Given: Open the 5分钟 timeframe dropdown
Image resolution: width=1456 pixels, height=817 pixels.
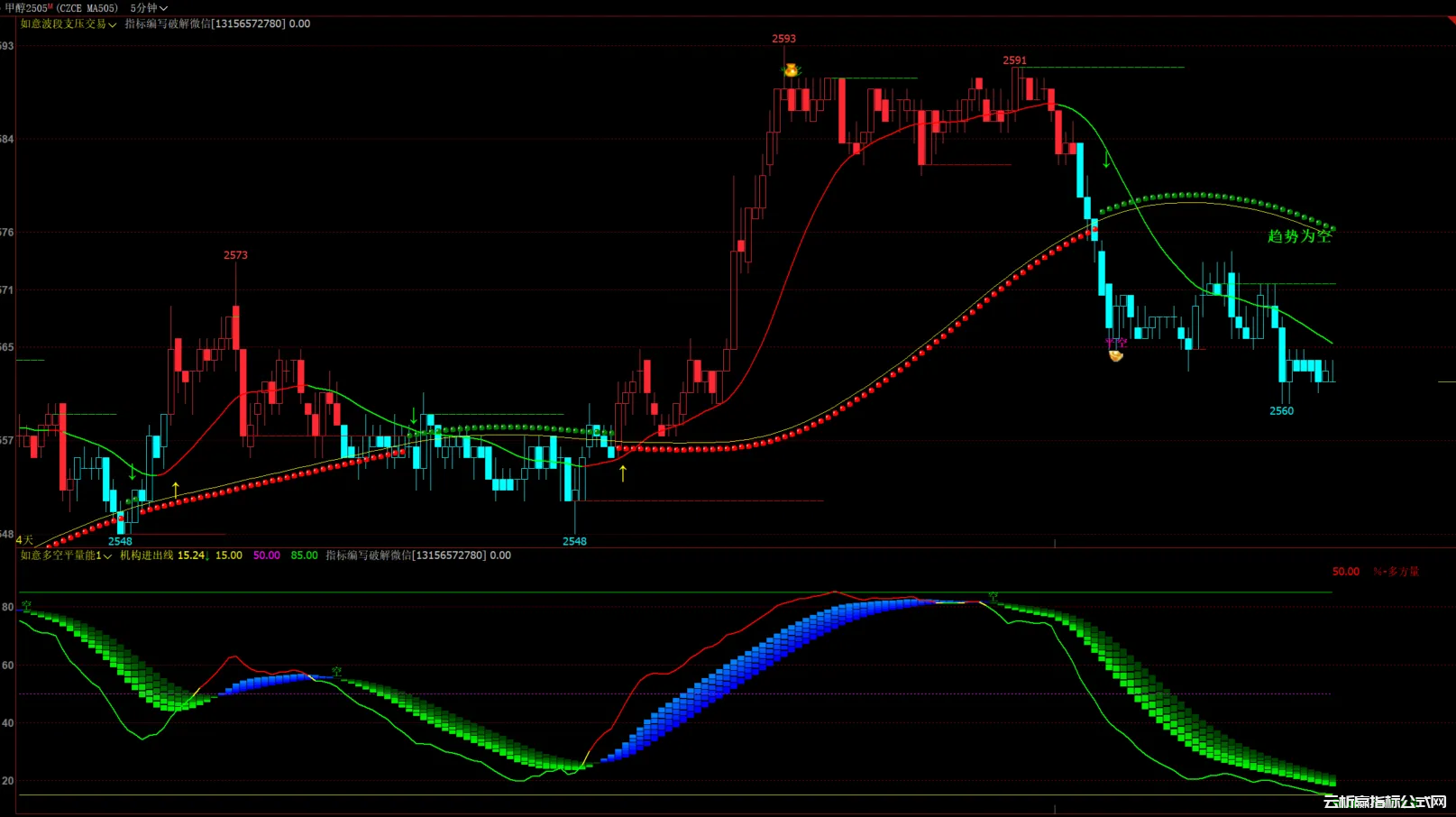Looking at the screenshot, I should click(149, 8).
